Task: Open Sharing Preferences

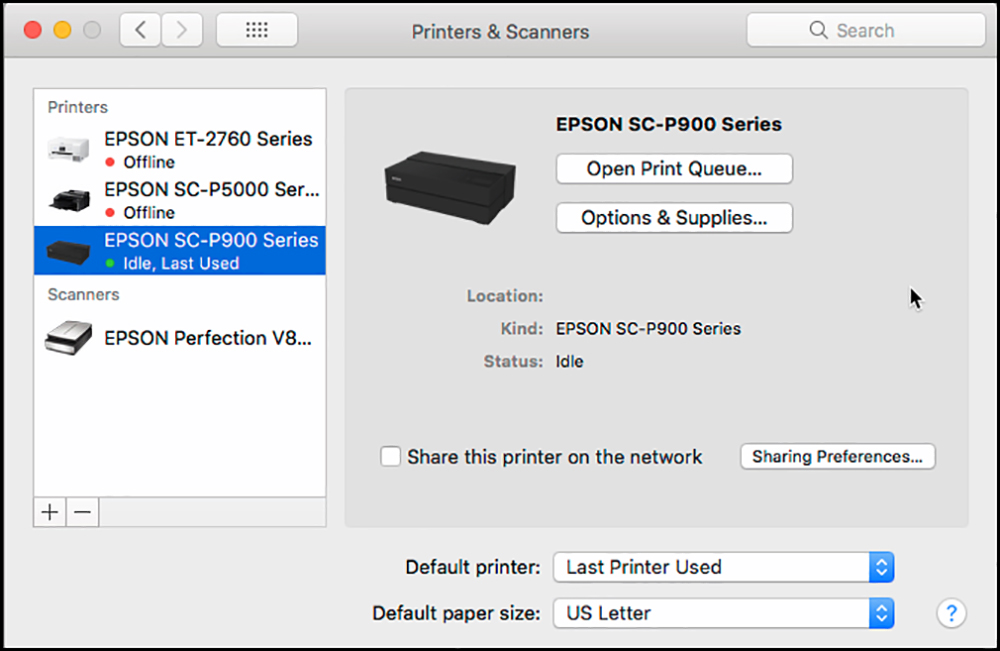Action: pyautogui.click(x=837, y=457)
